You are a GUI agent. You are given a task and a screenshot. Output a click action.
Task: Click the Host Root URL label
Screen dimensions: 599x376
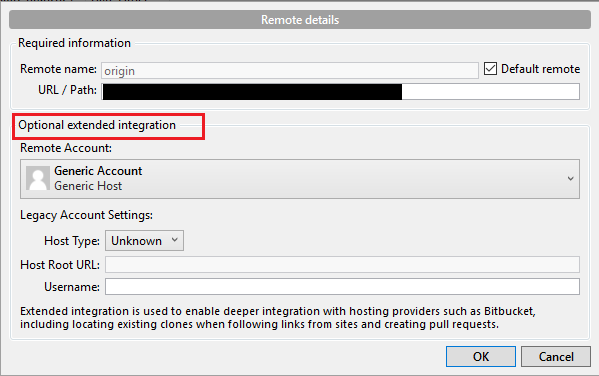(60, 265)
